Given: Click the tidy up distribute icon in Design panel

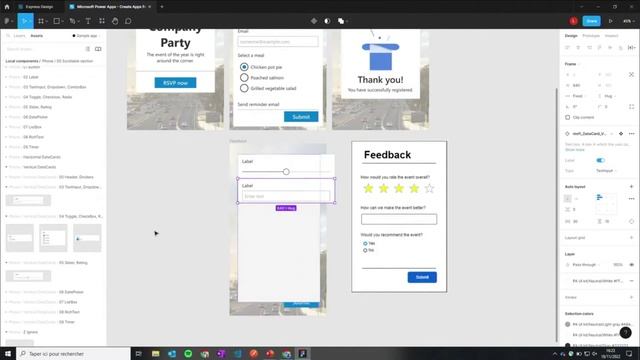Looking at the screenshot, I should pyautogui.click(x=631, y=47).
